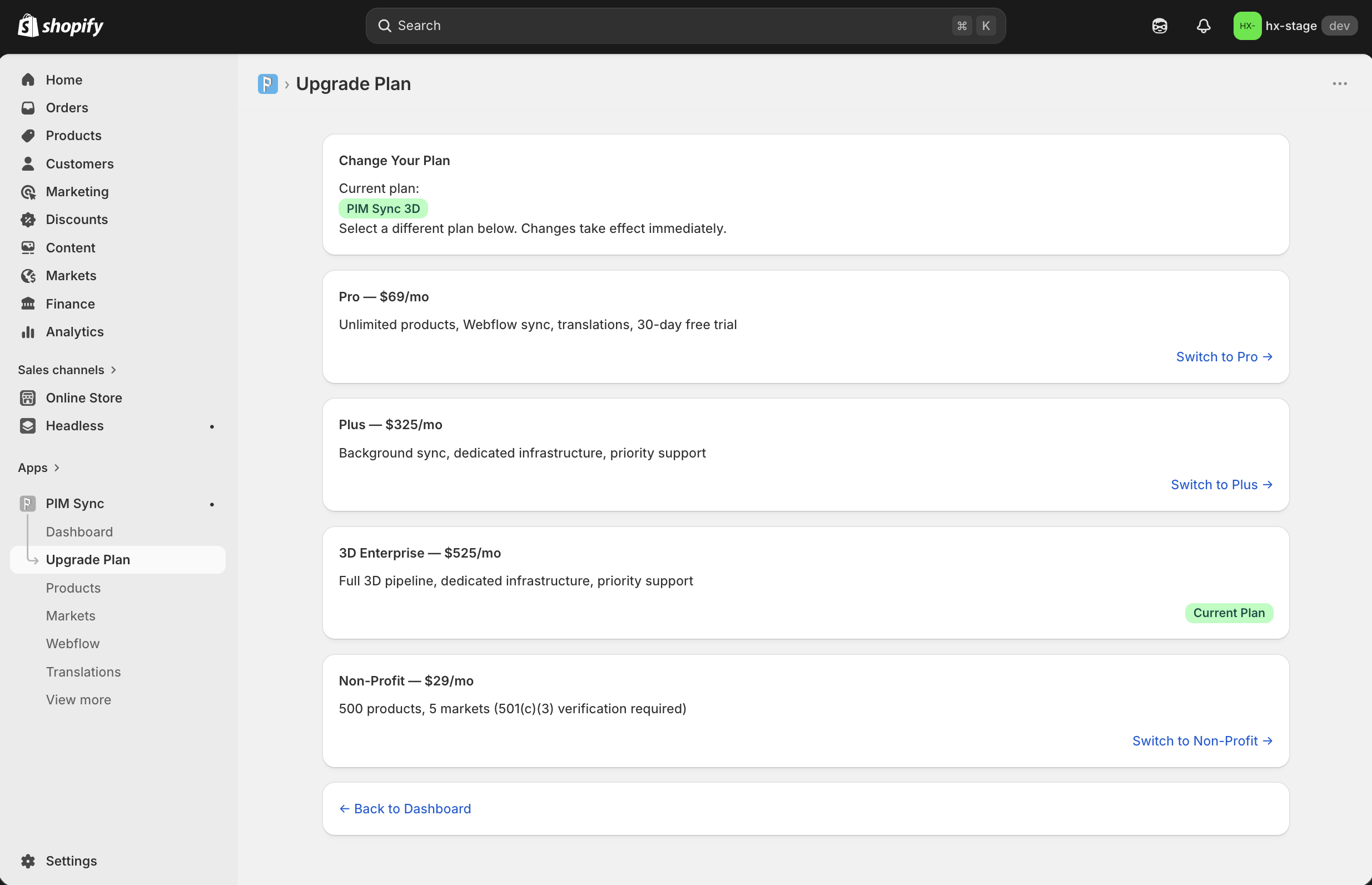Open the notifications bell
This screenshot has width=1372, height=885.
coord(1204,26)
